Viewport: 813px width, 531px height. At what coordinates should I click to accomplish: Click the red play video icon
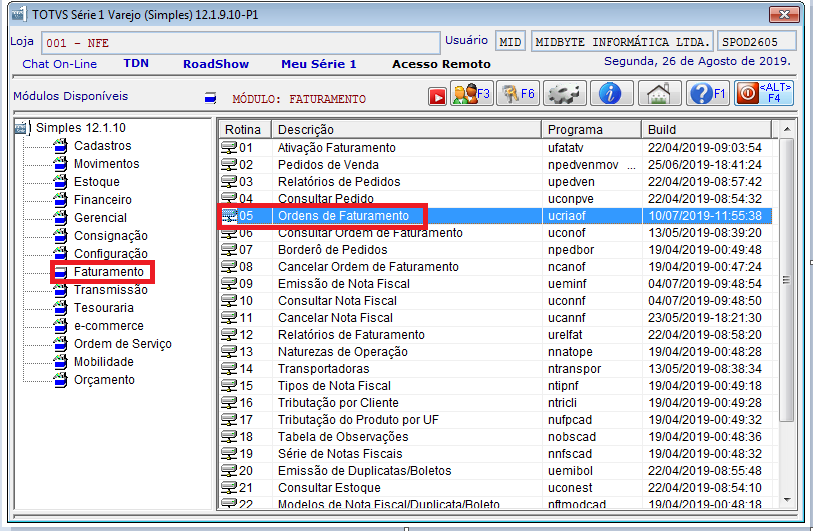[437, 96]
